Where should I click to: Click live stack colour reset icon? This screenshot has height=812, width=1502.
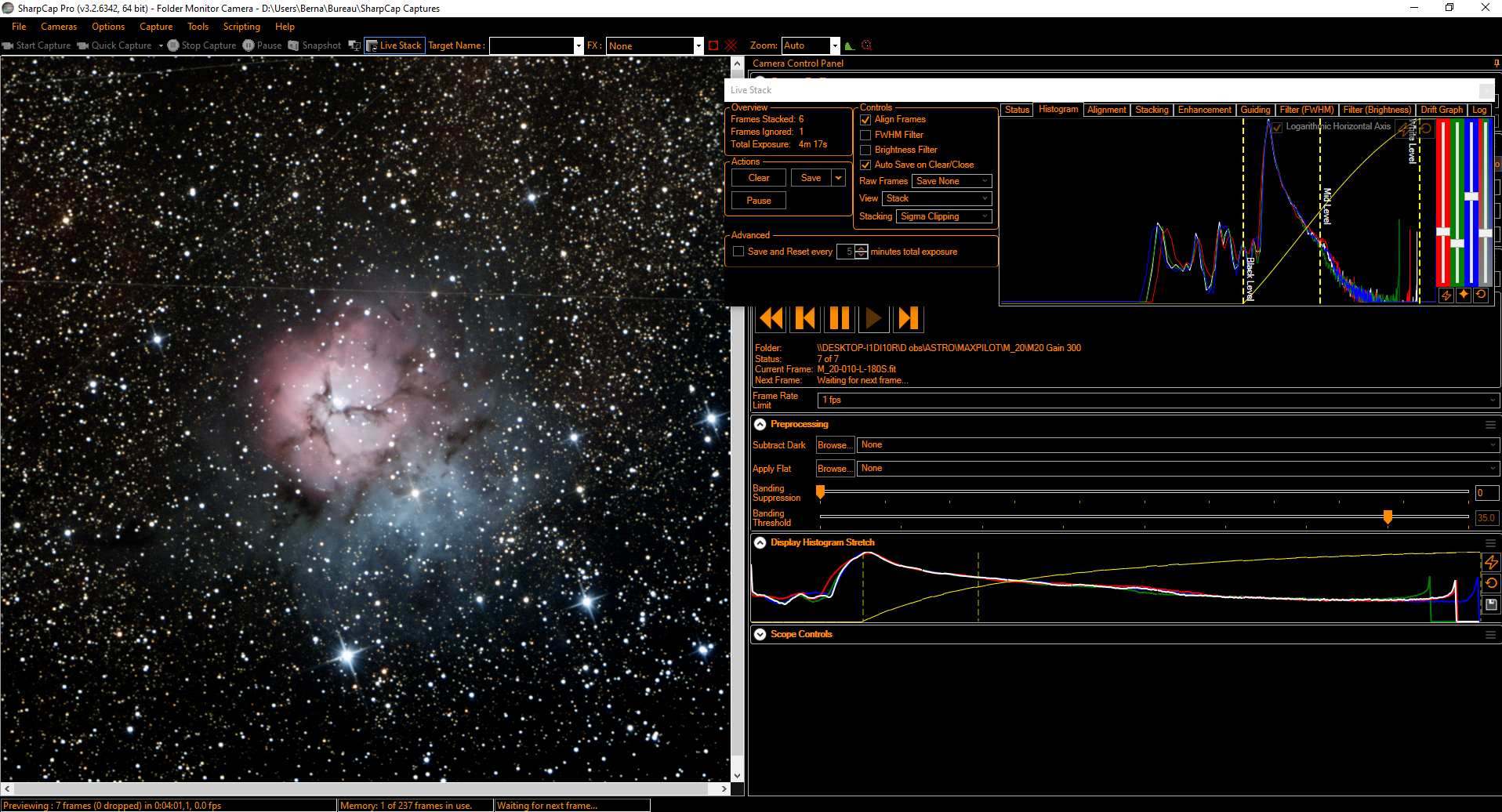coord(1480,295)
